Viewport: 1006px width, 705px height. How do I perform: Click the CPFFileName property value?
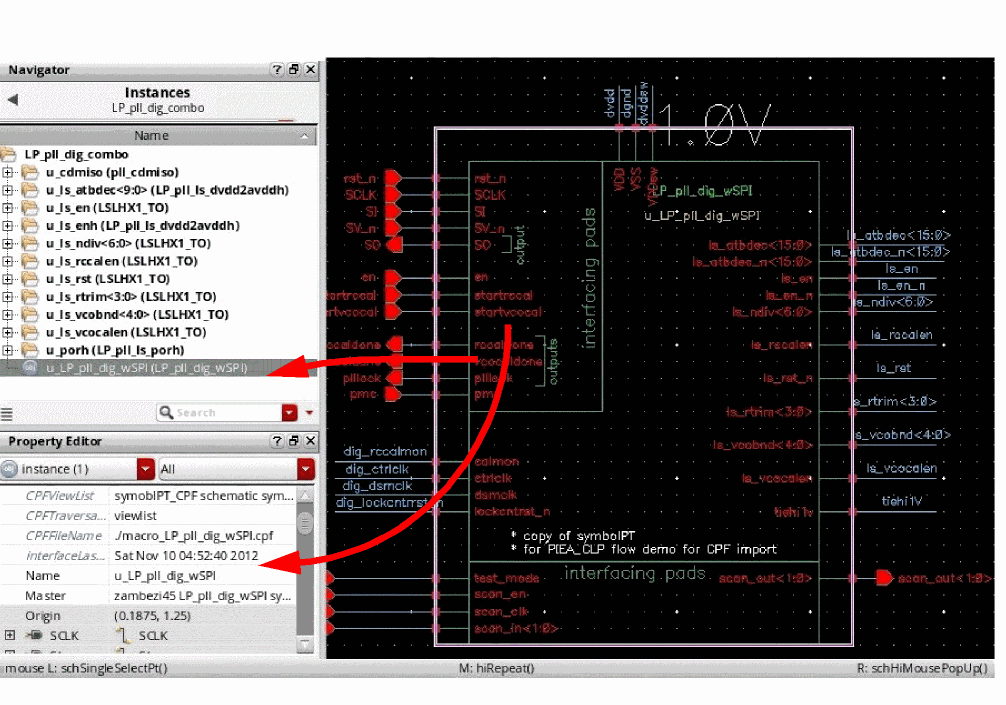[194, 536]
